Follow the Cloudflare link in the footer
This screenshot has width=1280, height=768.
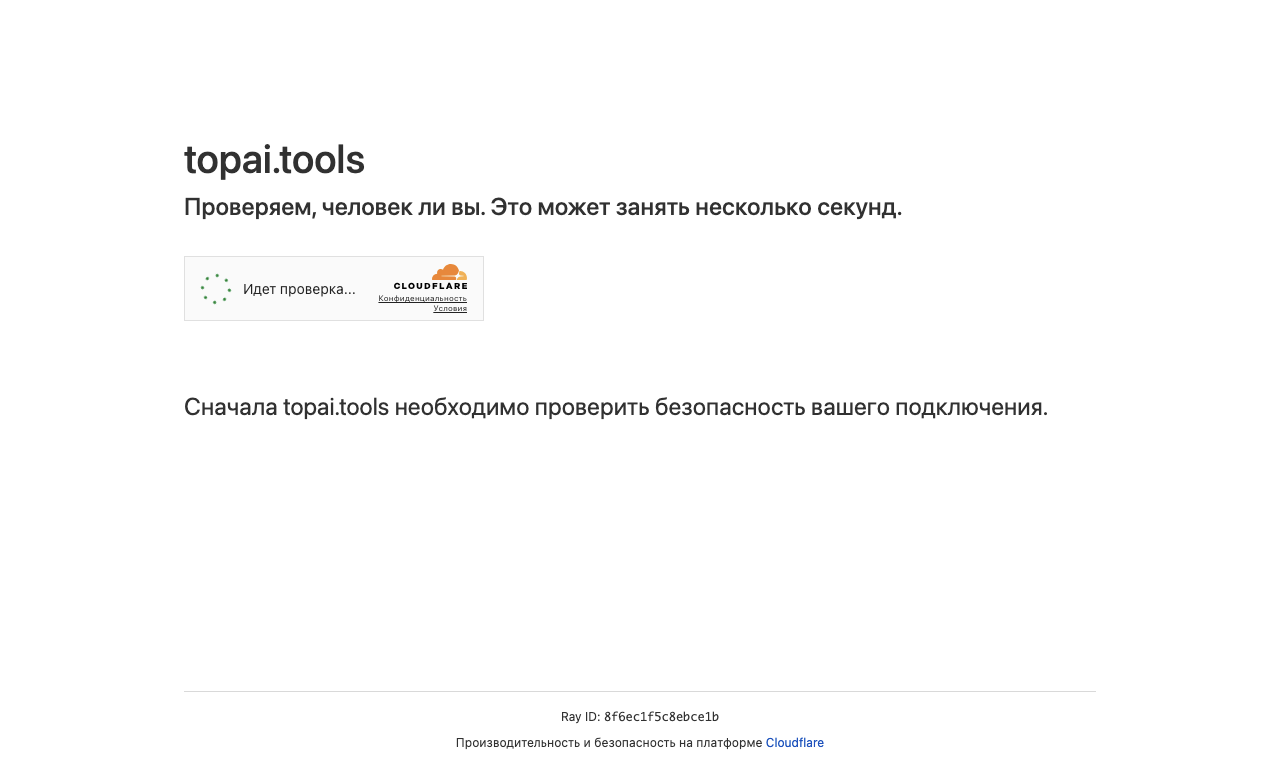click(x=795, y=743)
